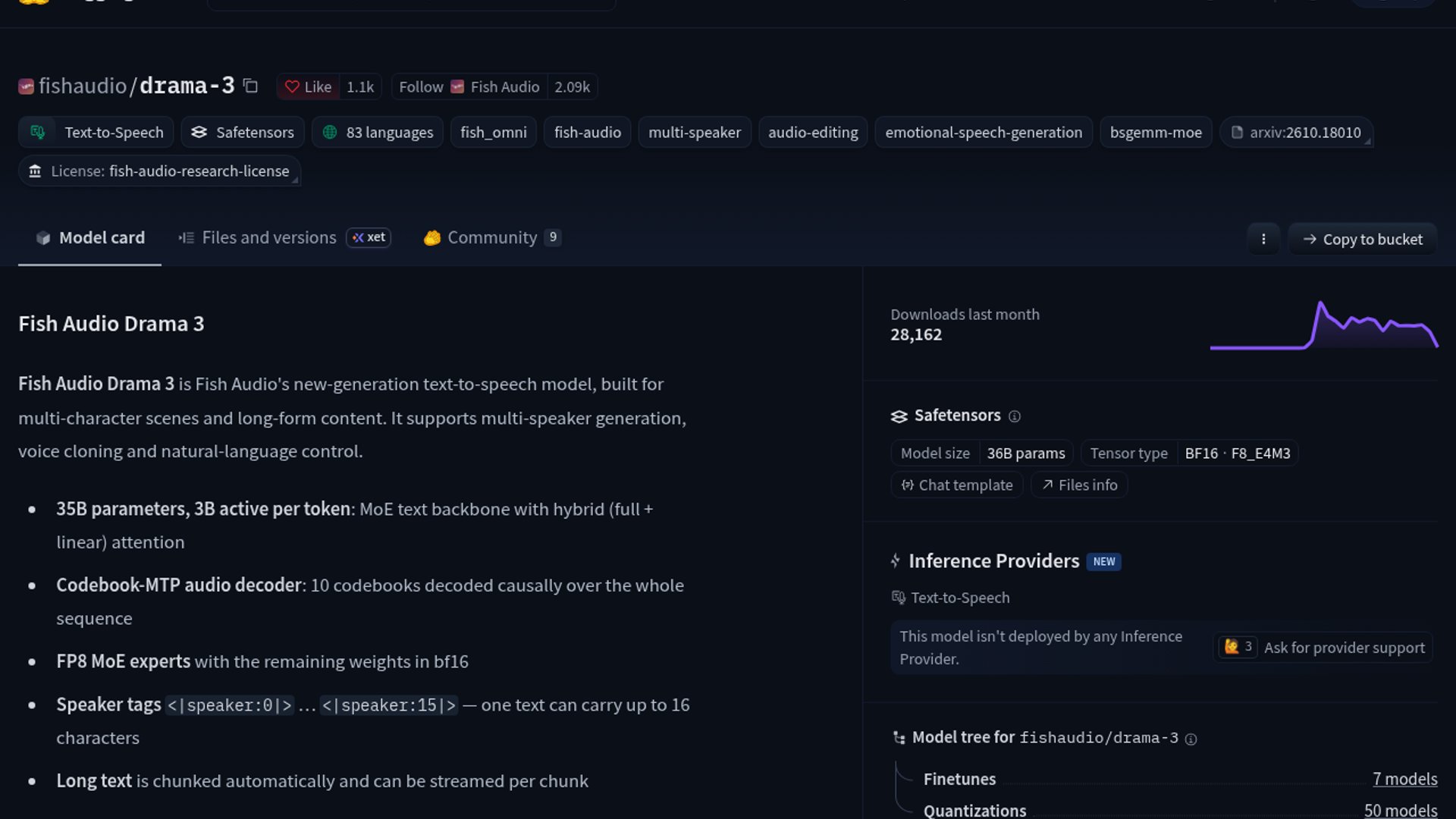This screenshot has height=819, width=1456.
Task: Copy model name with the copy icon
Action: pos(250,86)
